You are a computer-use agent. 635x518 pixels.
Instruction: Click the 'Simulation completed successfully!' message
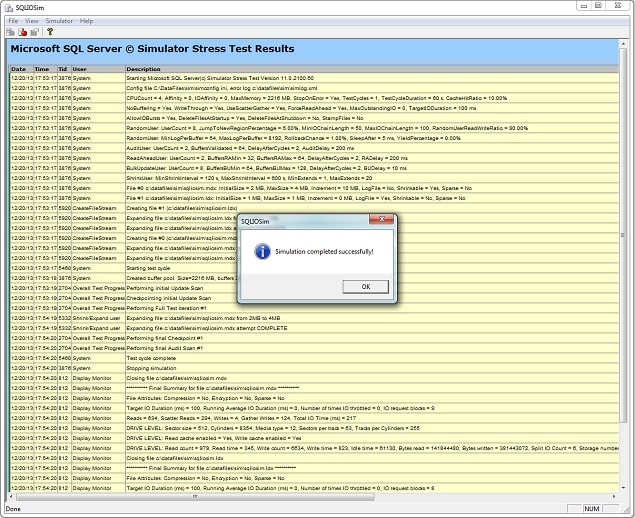click(x=324, y=252)
